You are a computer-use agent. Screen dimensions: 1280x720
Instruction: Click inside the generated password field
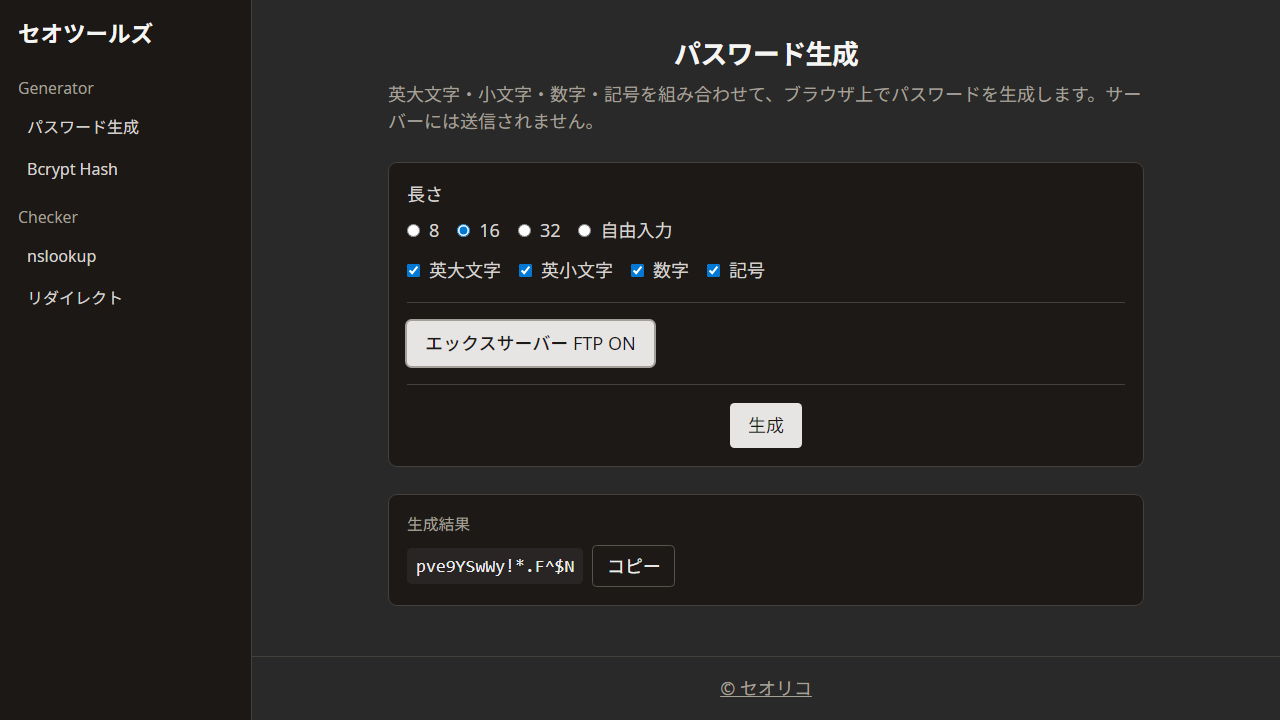coord(494,566)
